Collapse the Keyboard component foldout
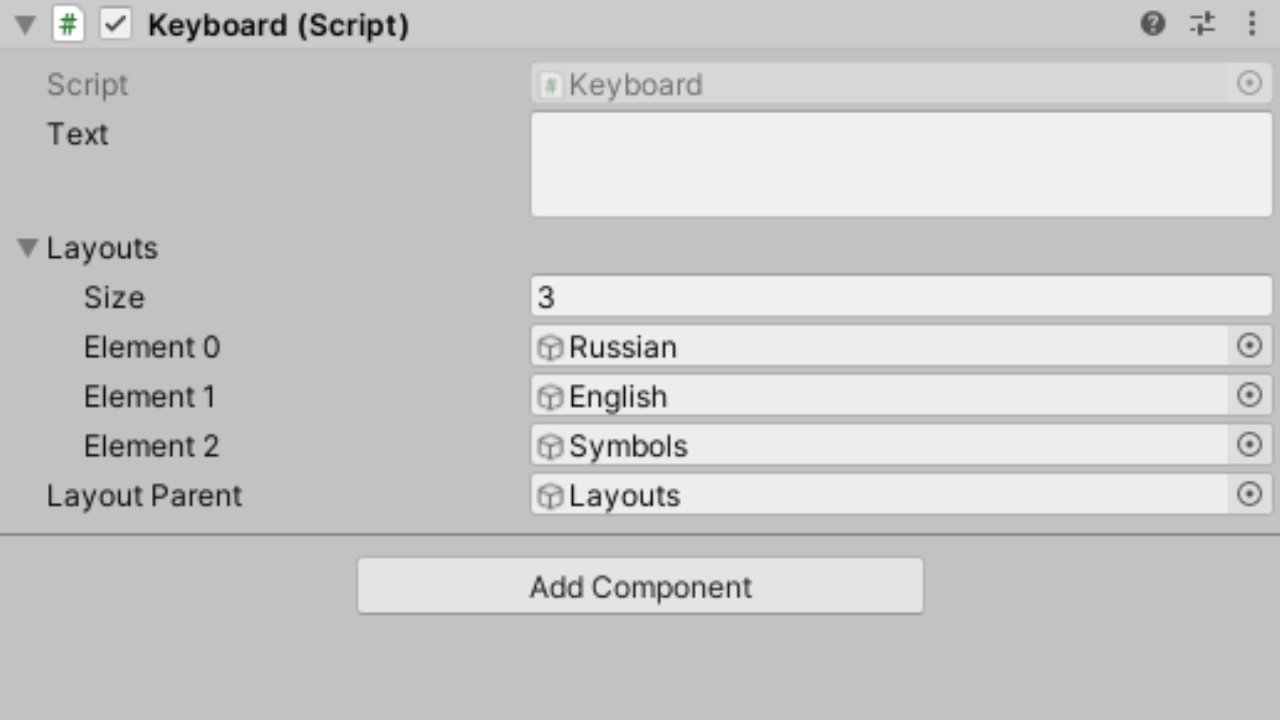This screenshot has height=720, width=1280. pos(25,25)
